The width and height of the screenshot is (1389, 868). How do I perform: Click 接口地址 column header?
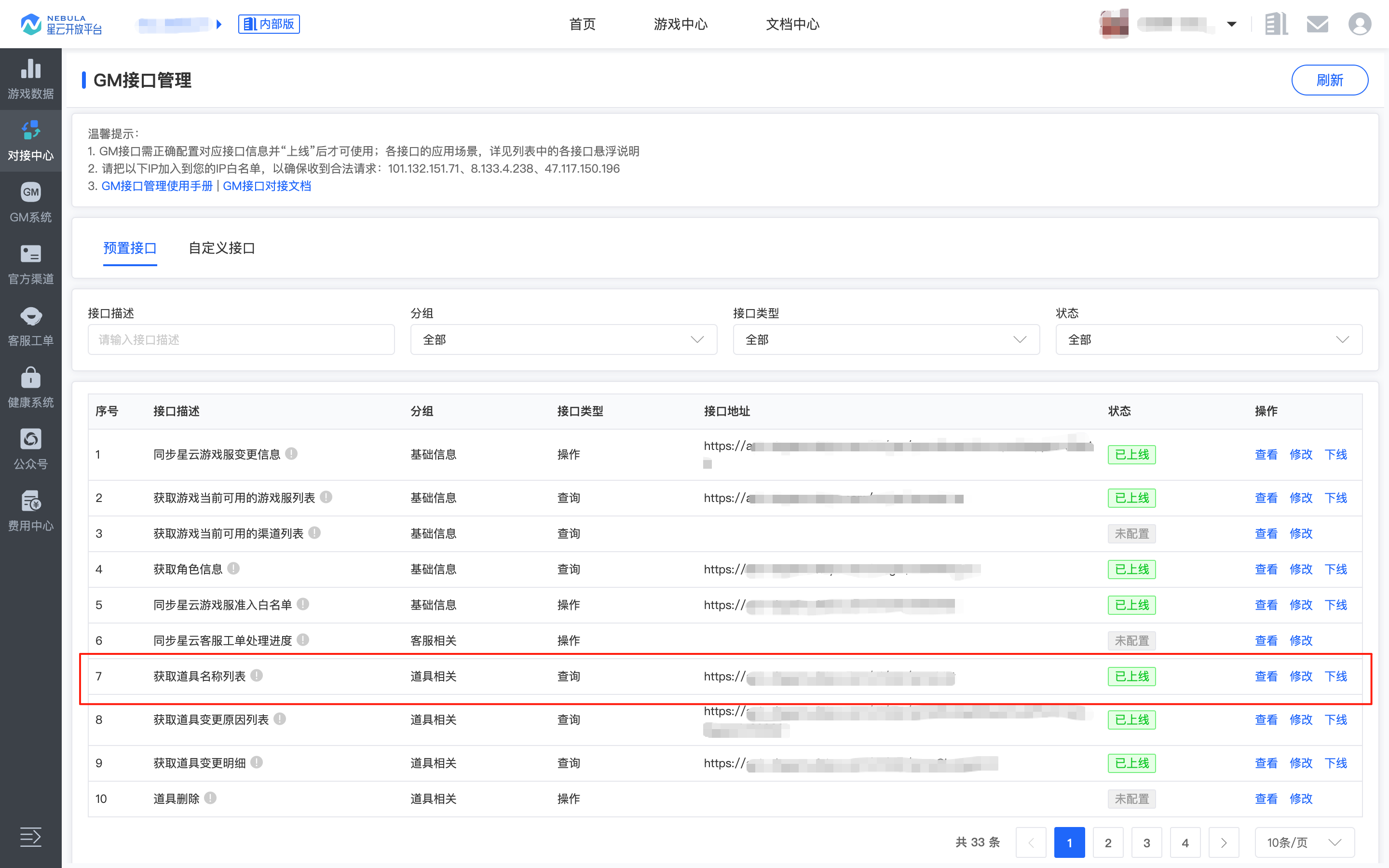[727, 411]
